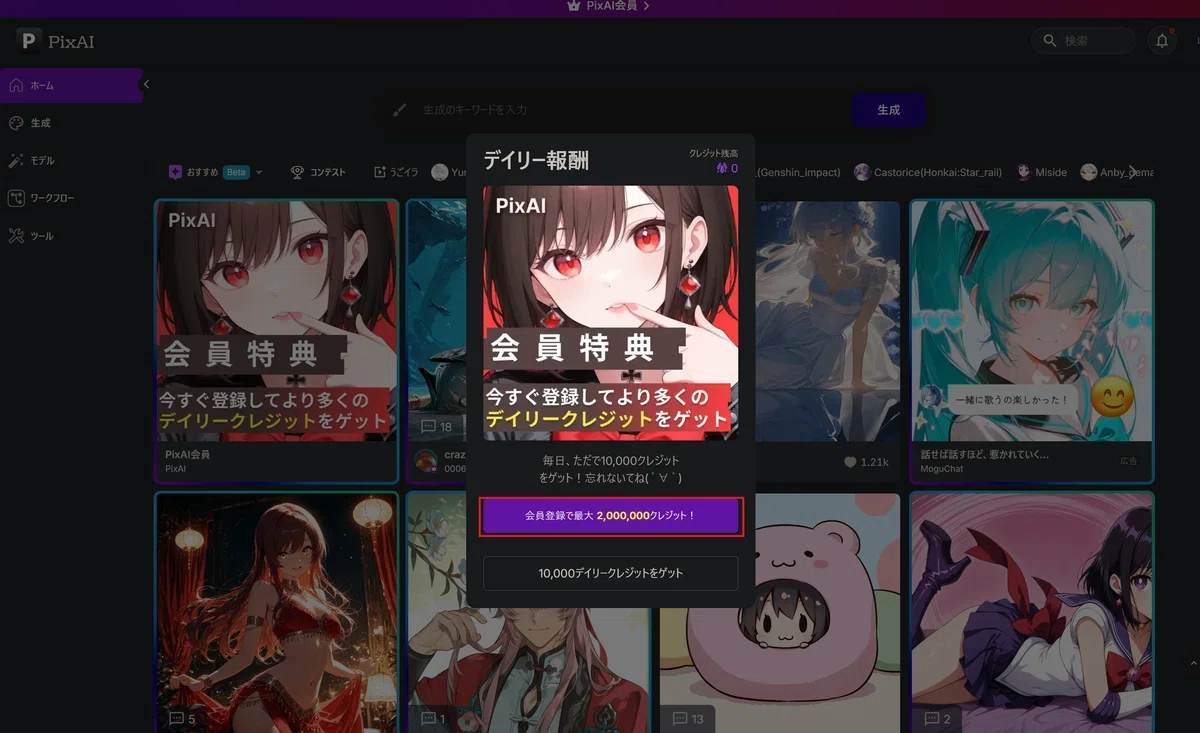Open the pink bear chibi thumbnail

(778, 613)
